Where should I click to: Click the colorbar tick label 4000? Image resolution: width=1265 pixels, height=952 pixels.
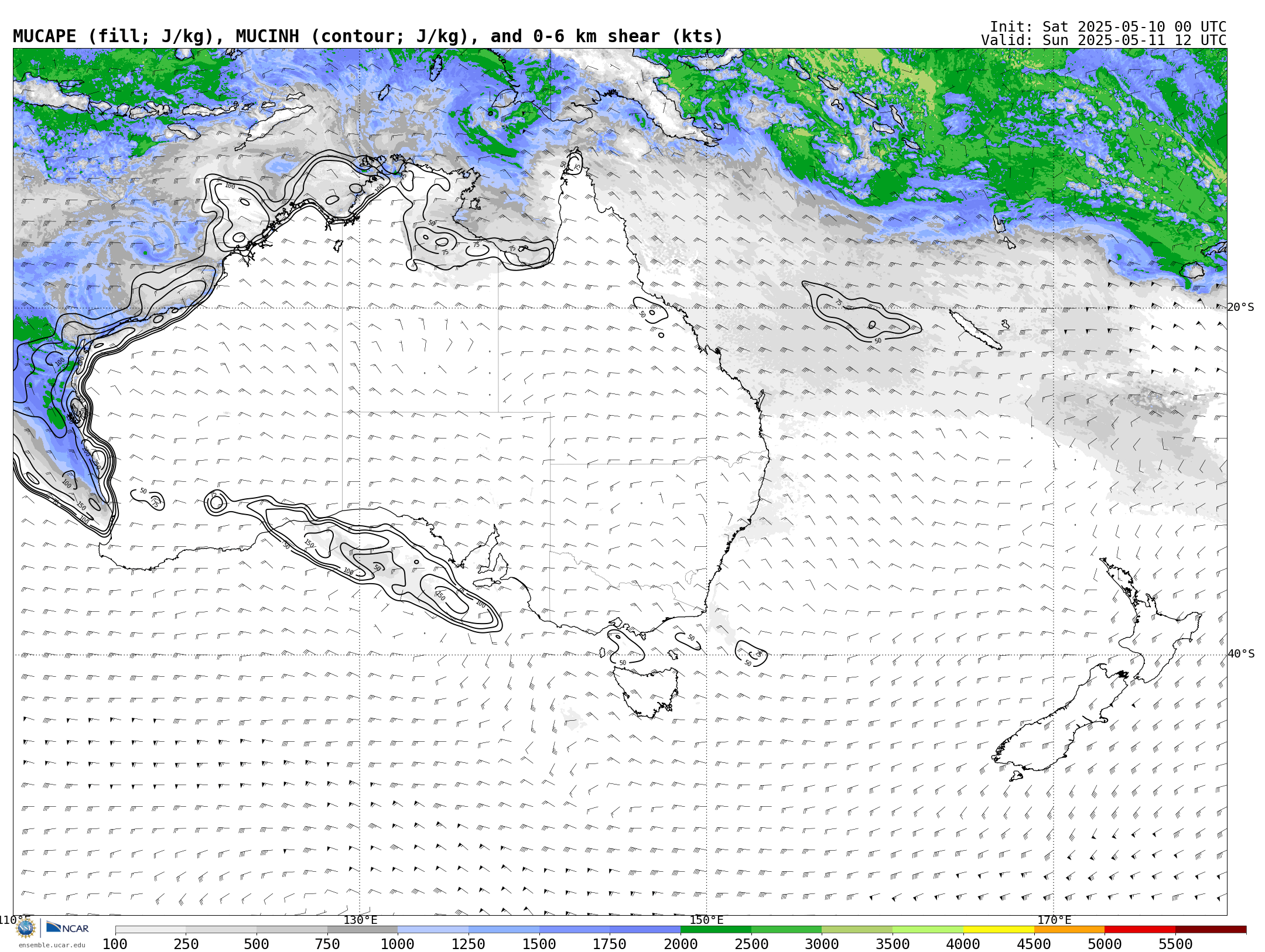963,944
